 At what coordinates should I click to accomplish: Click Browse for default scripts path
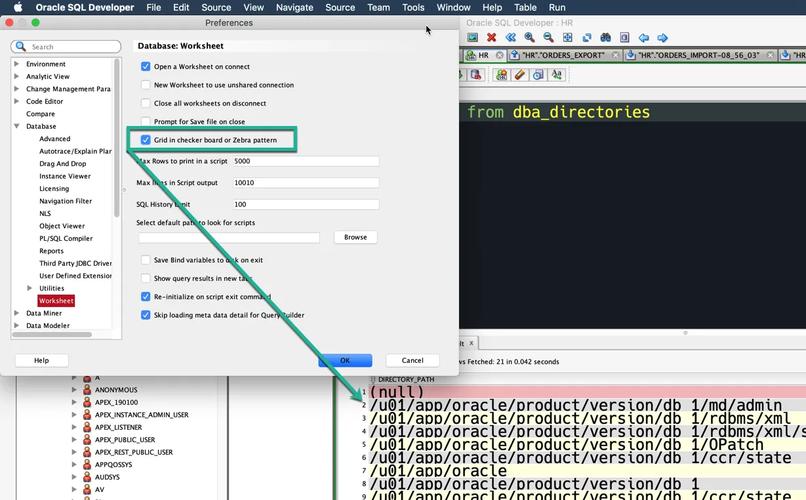(355, 237)
